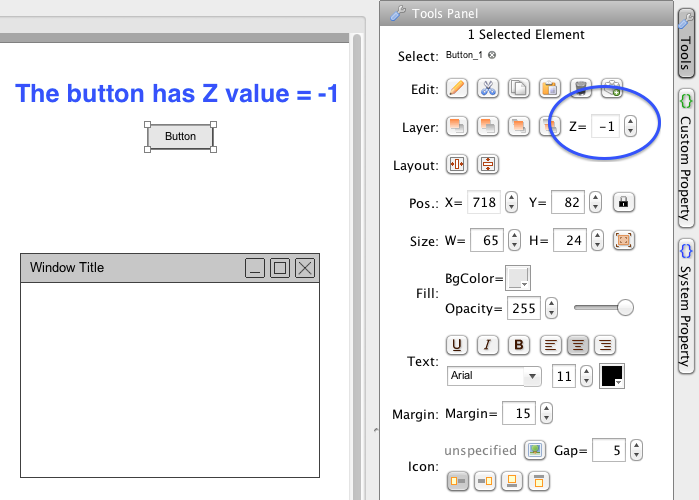The width and height of the screenshot is (699, 500).
Task: Click the pencil edit icon
Action: [x=456, y=89]
